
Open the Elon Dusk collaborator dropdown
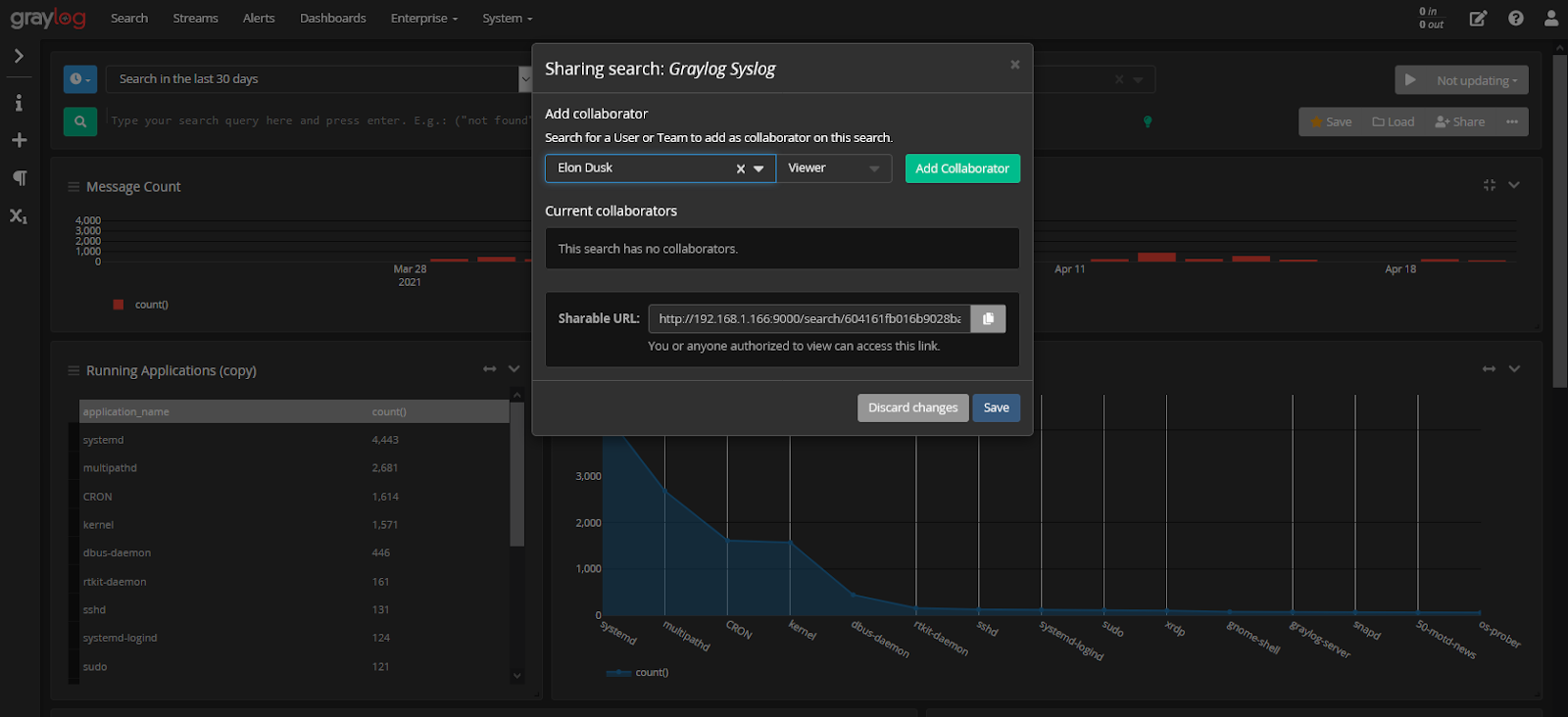tap(759, 168)
